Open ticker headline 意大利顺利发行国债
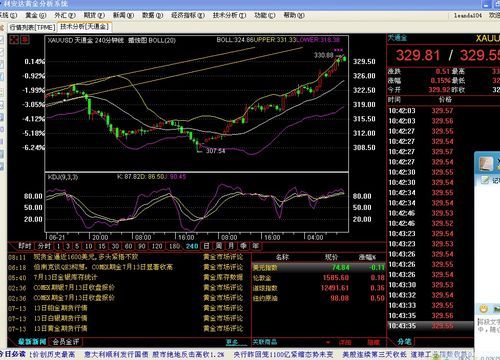 [x=116, y=354]
